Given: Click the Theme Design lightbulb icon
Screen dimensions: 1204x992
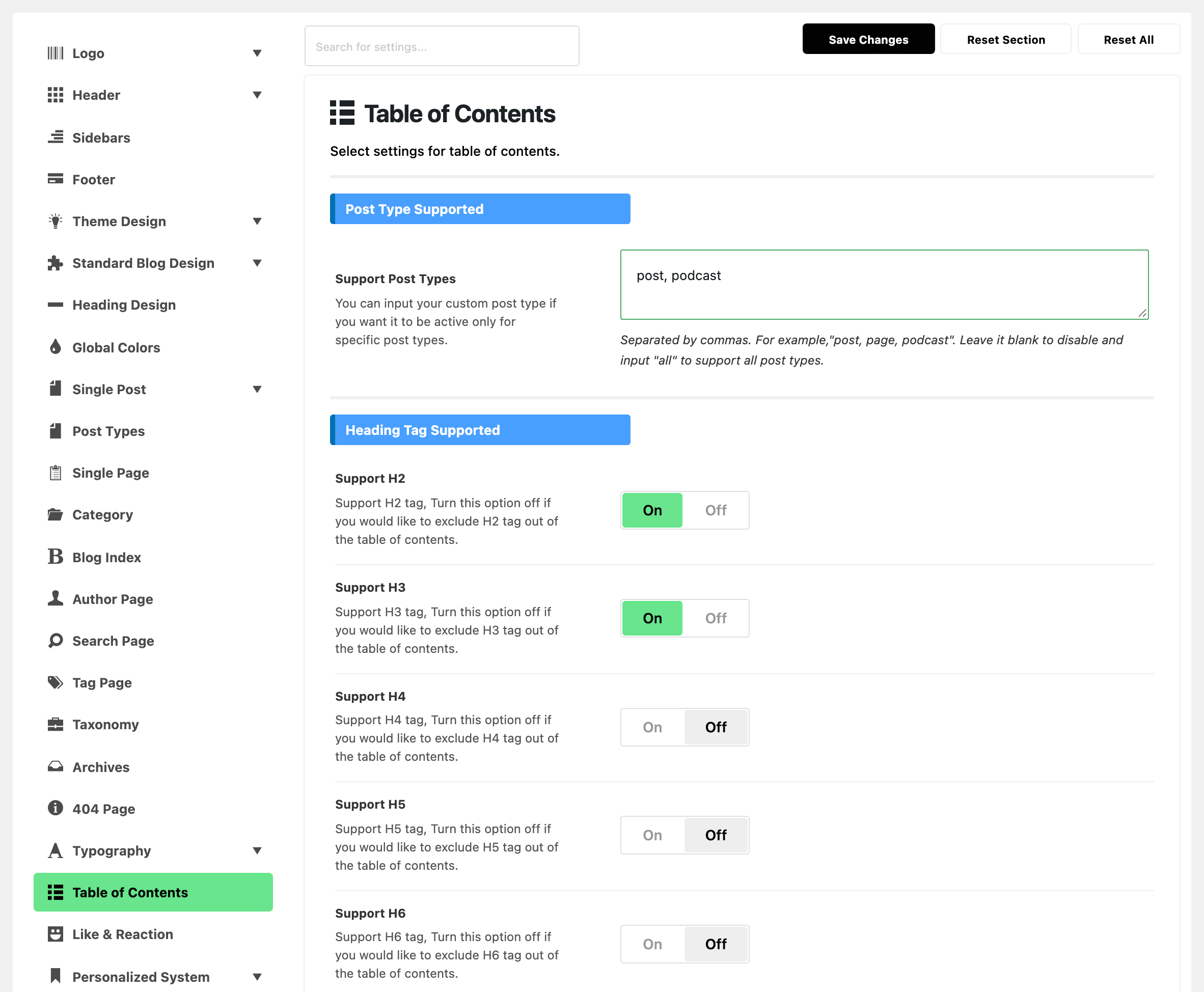Looking at the screenshot, I should pos(56,221).
